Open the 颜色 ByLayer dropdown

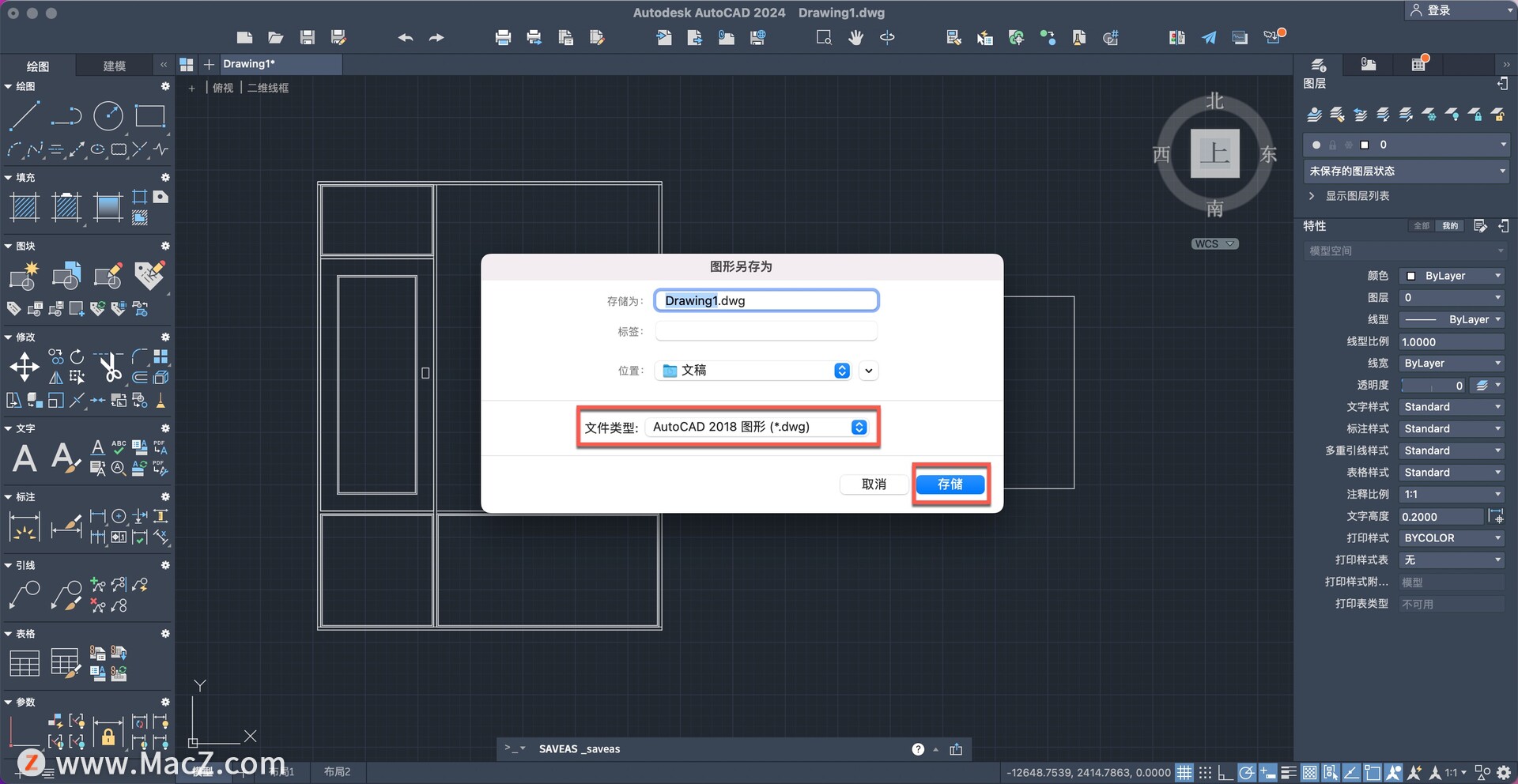coord(1452,276)
